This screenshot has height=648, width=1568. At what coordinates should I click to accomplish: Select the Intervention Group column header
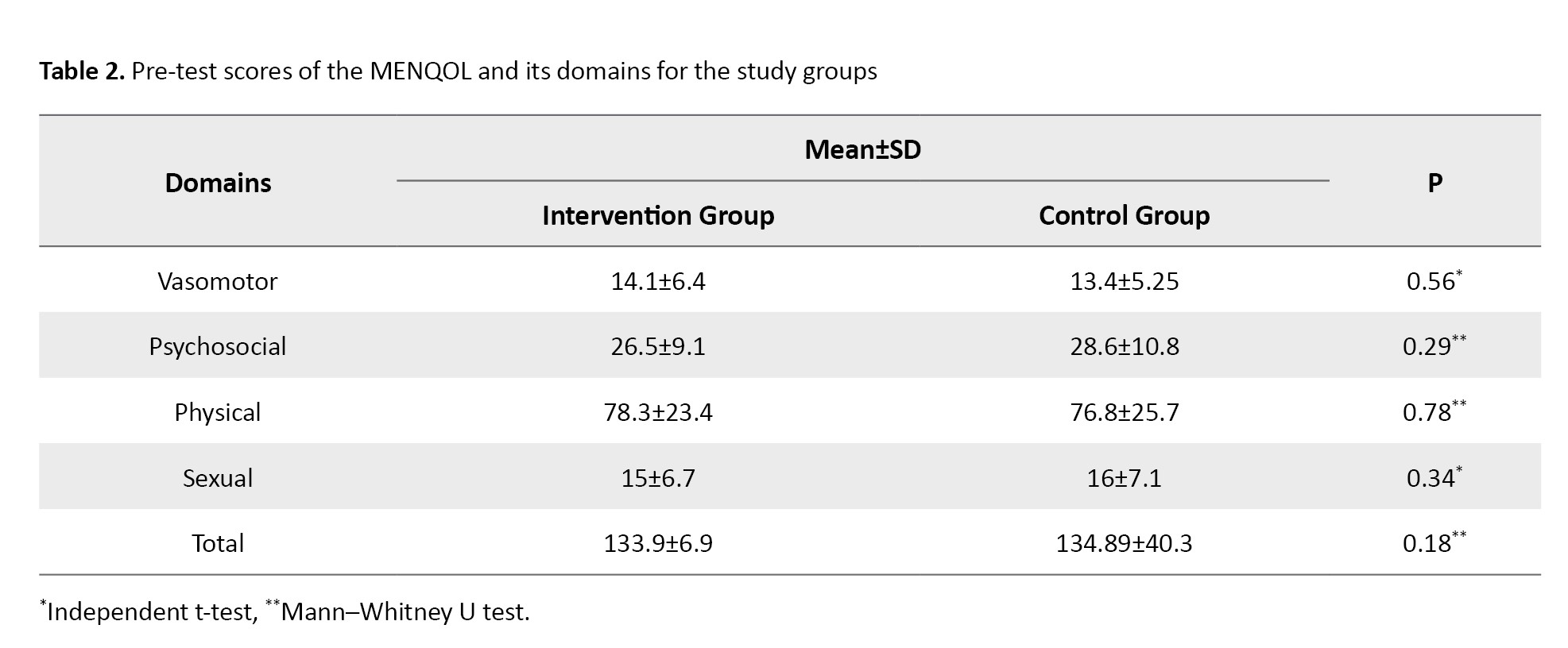(x=658, y=216)
